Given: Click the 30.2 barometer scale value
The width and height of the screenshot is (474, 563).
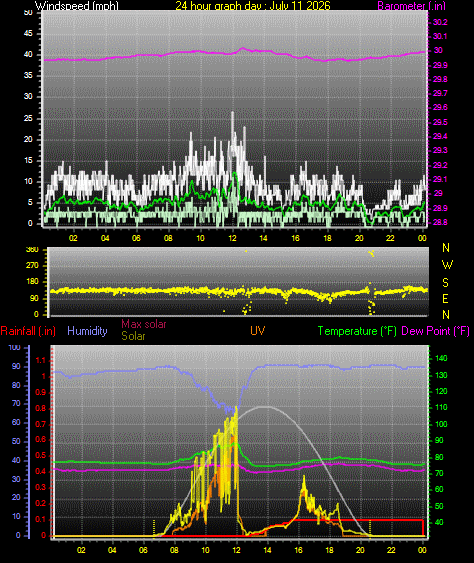Looking at the screenshot, I should click(440, 22).
